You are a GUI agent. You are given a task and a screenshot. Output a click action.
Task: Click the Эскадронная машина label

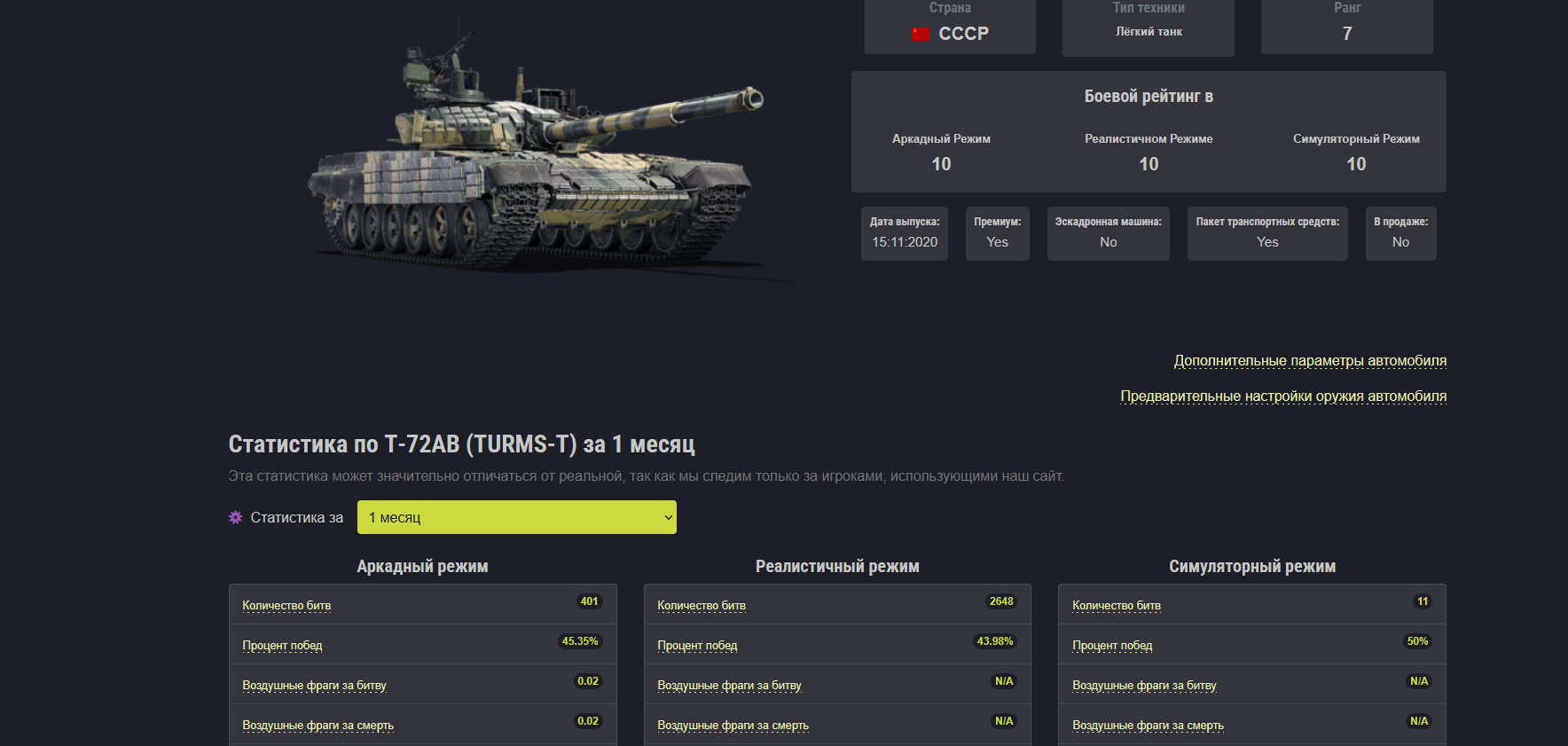1109,222
